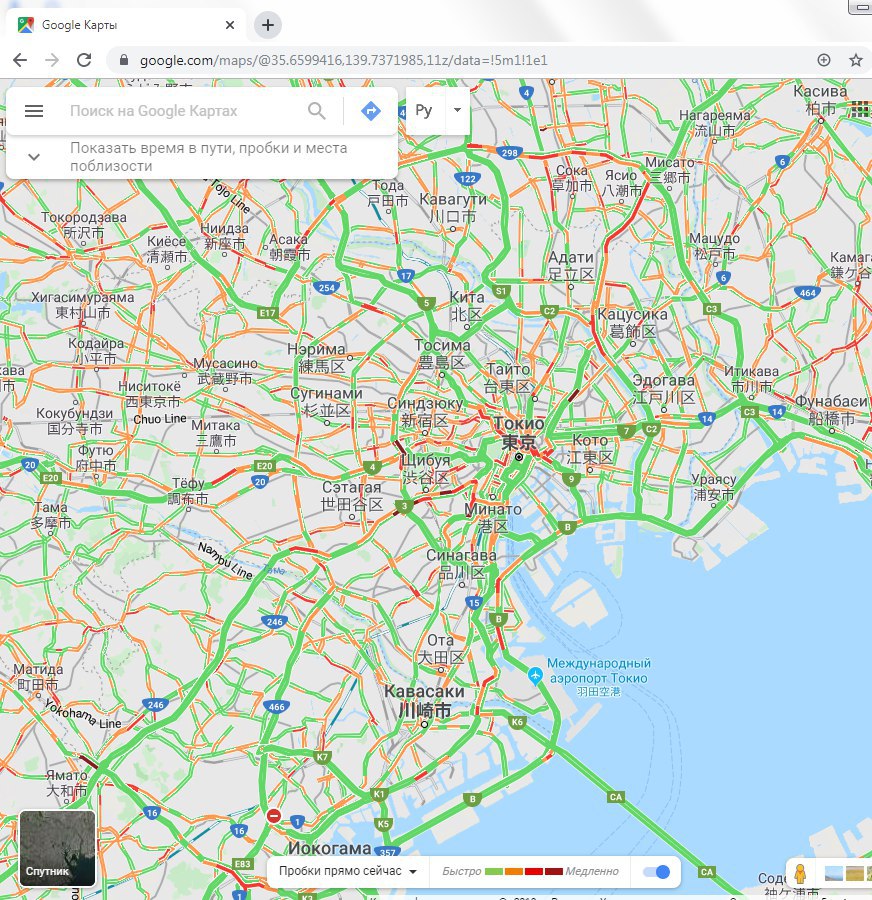Viewport: 872px width, 900px height.
Task: Close the Google Карты tab
Action: 230,25
